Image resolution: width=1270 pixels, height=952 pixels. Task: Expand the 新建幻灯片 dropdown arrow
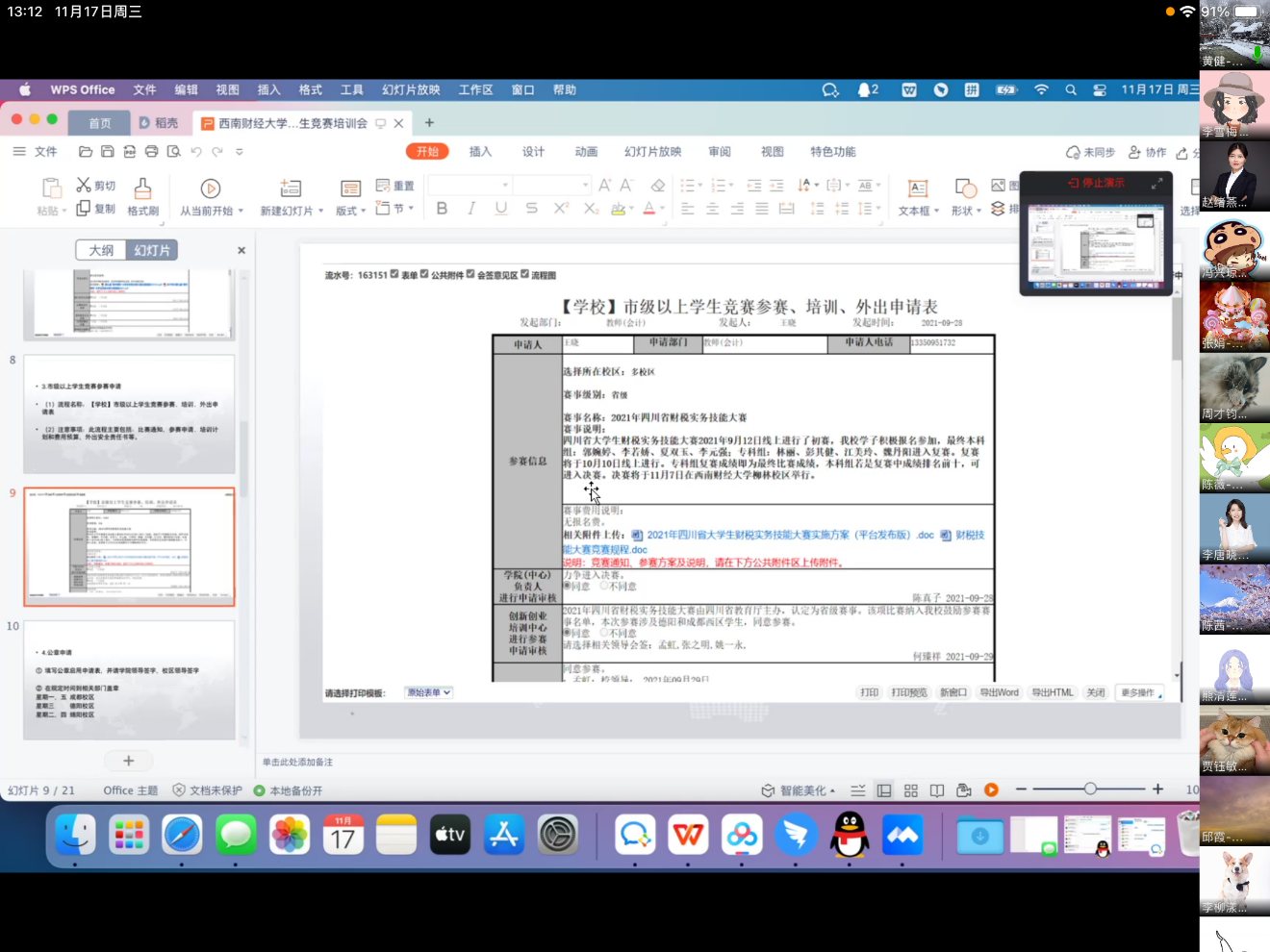pyautogui.click(x=320, y=211)
